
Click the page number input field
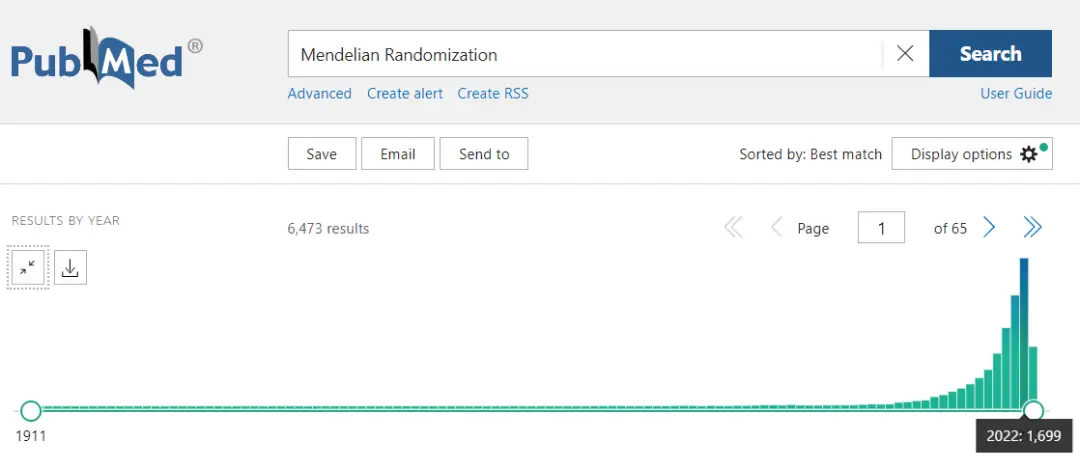881,227
